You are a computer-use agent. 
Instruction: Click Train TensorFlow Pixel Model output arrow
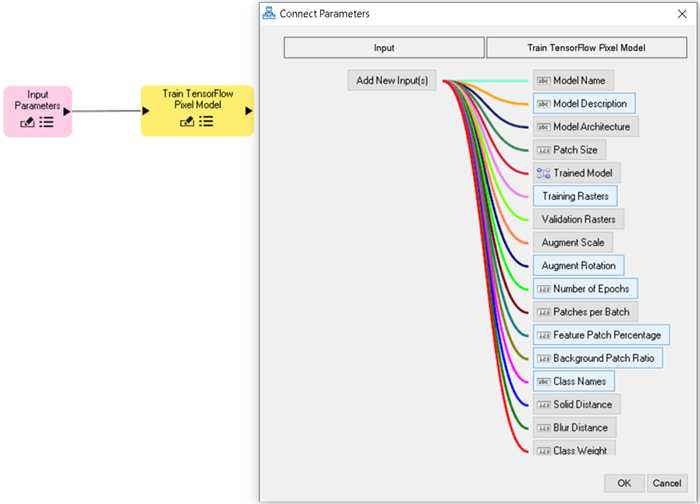249,110
